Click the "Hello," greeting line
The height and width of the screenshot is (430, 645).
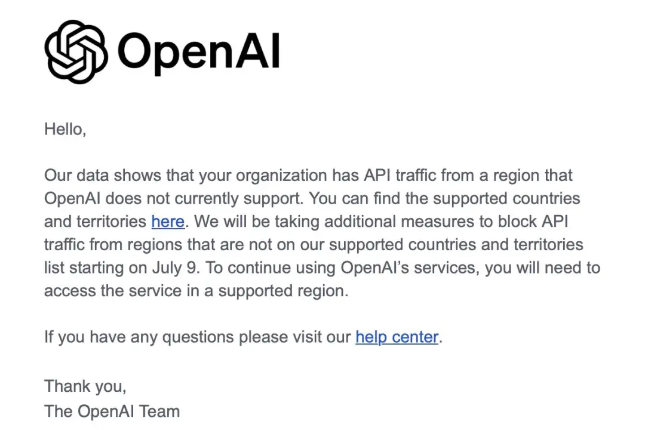point(65,129)
